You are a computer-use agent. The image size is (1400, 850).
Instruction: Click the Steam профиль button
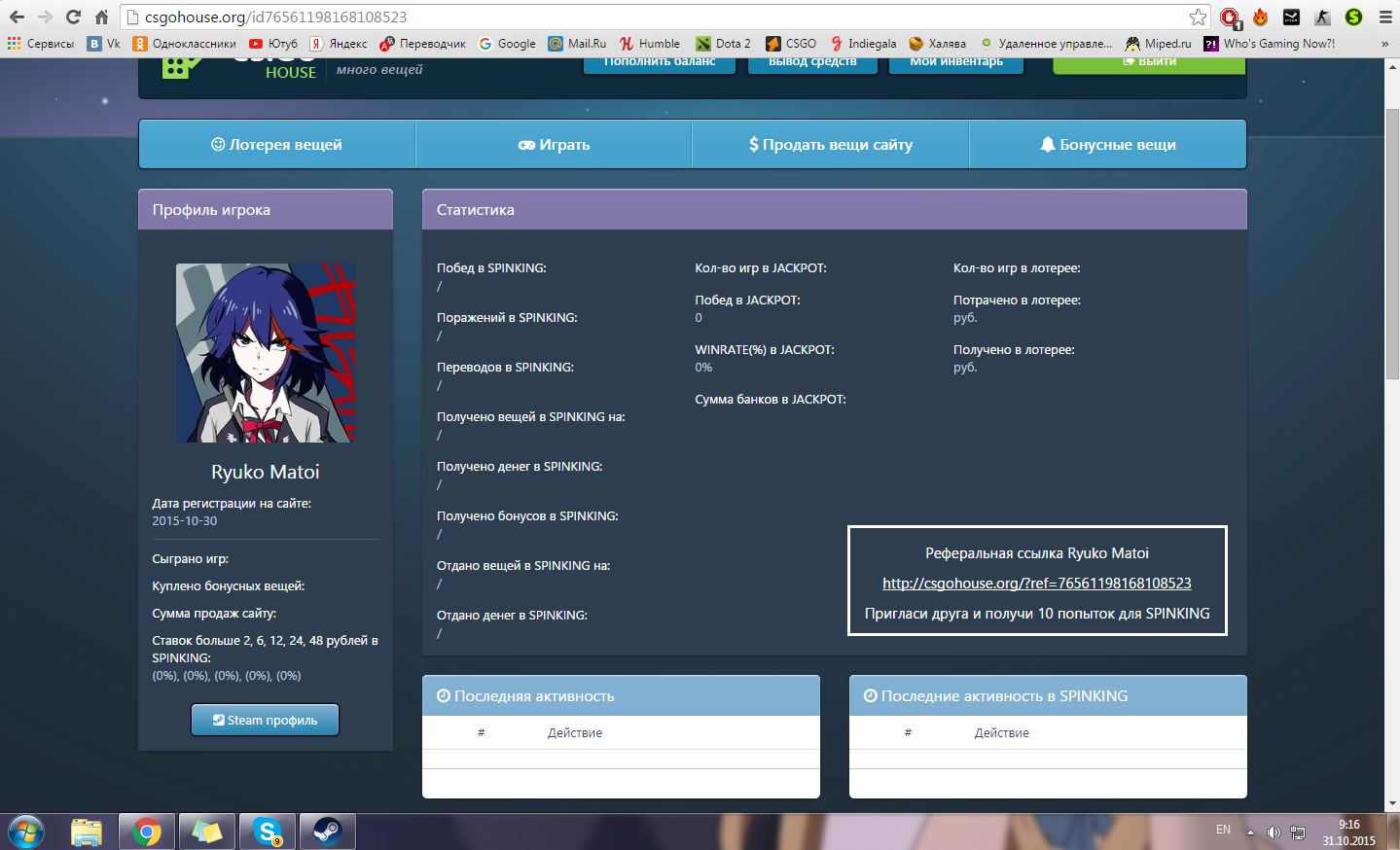pyautogui.click(x=265, y=720)
